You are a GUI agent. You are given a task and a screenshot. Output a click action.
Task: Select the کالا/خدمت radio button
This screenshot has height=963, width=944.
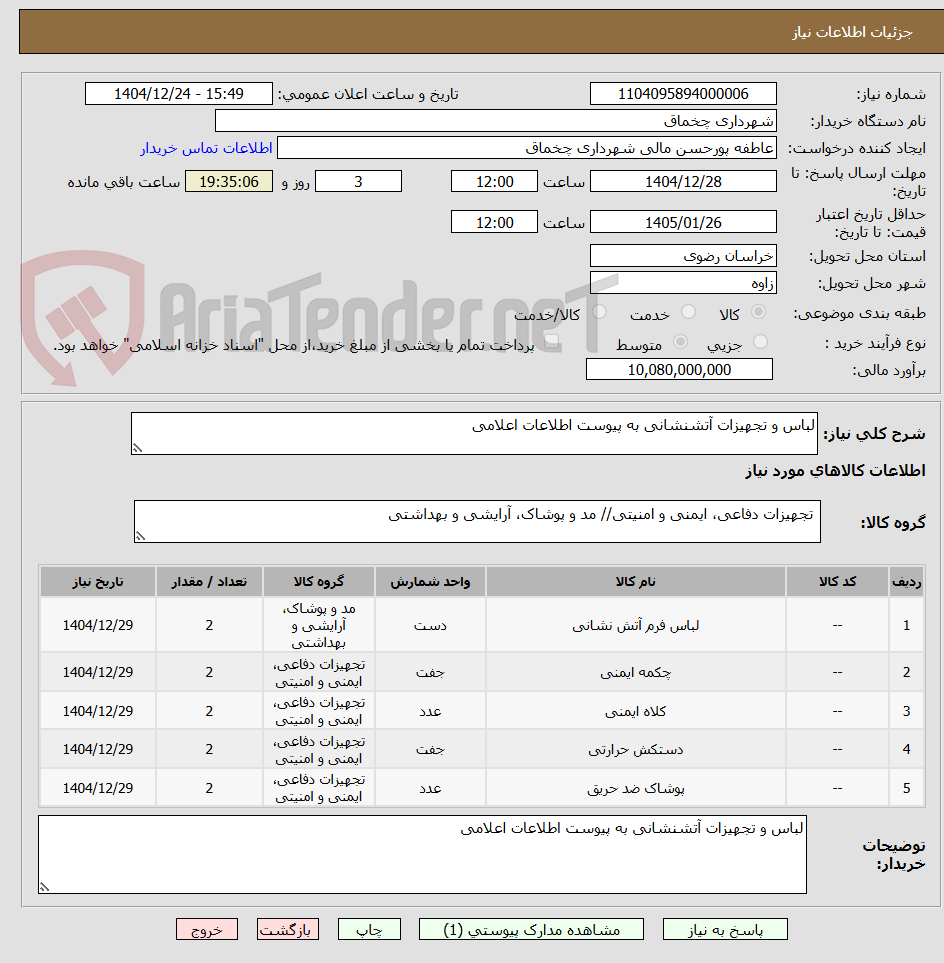tap(599, 312)
